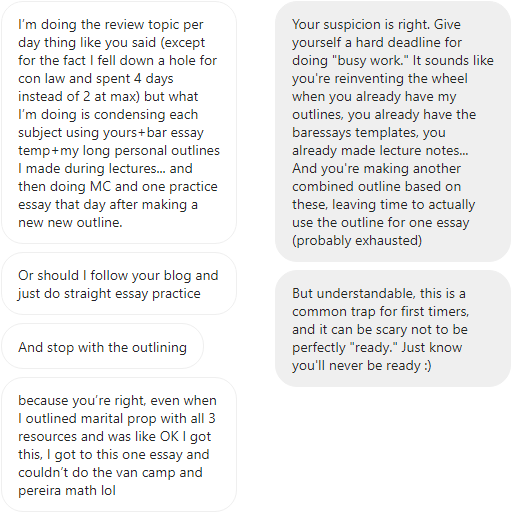Click the words "con law and spent 4 days"
Viewport: 512px width, 513px height.
(96, 79)
